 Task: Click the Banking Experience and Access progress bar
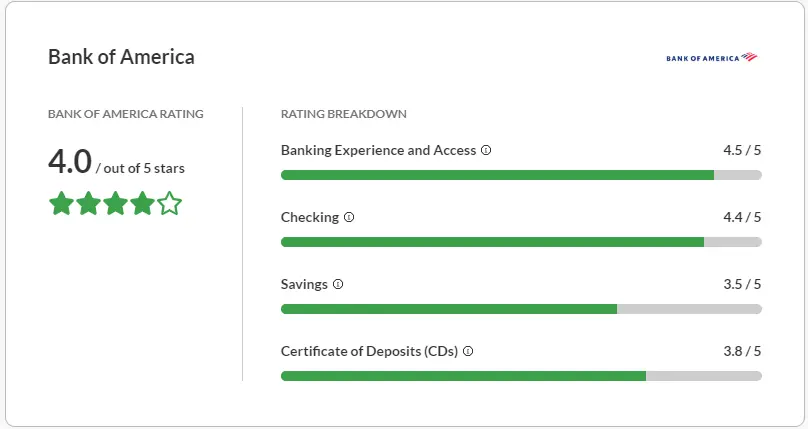521,175
